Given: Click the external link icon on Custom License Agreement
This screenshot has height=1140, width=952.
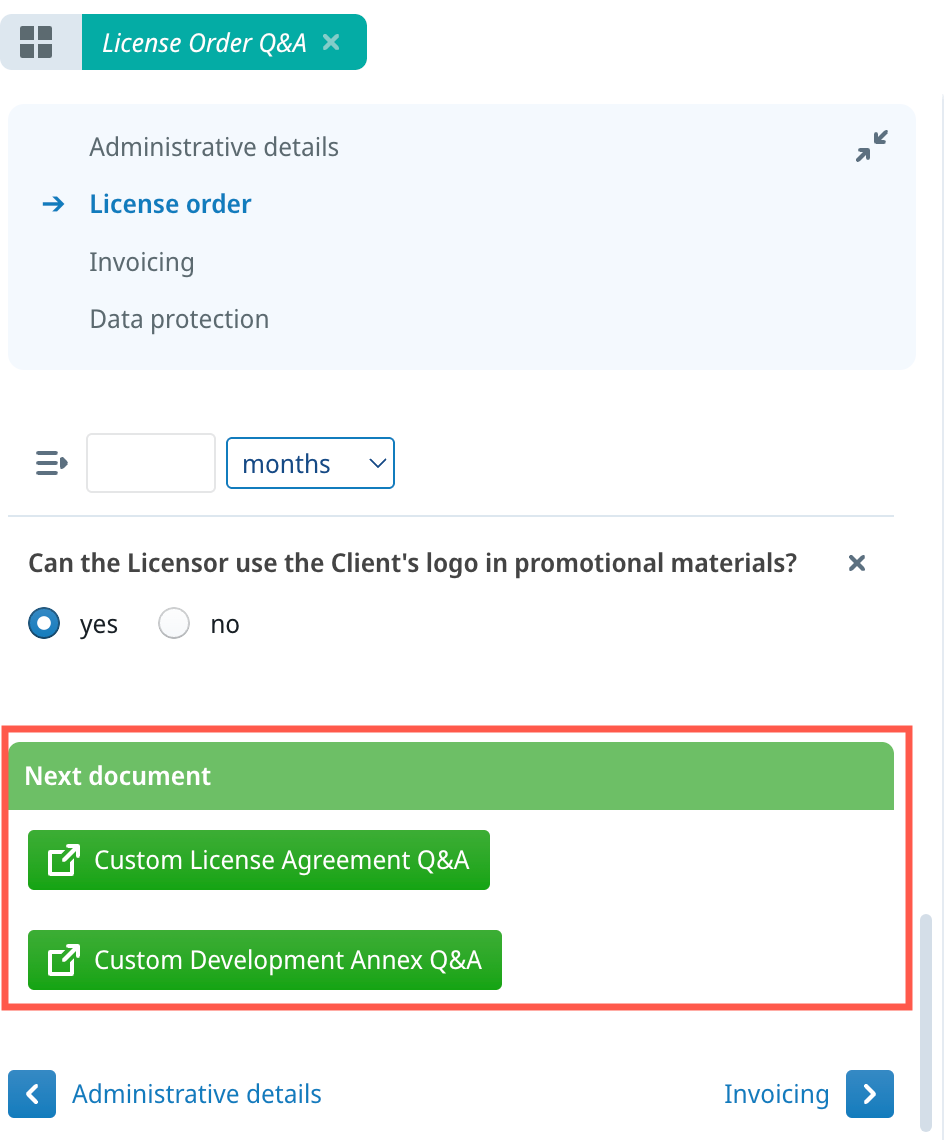Looking at the screenshot, I should click(64, 860).
